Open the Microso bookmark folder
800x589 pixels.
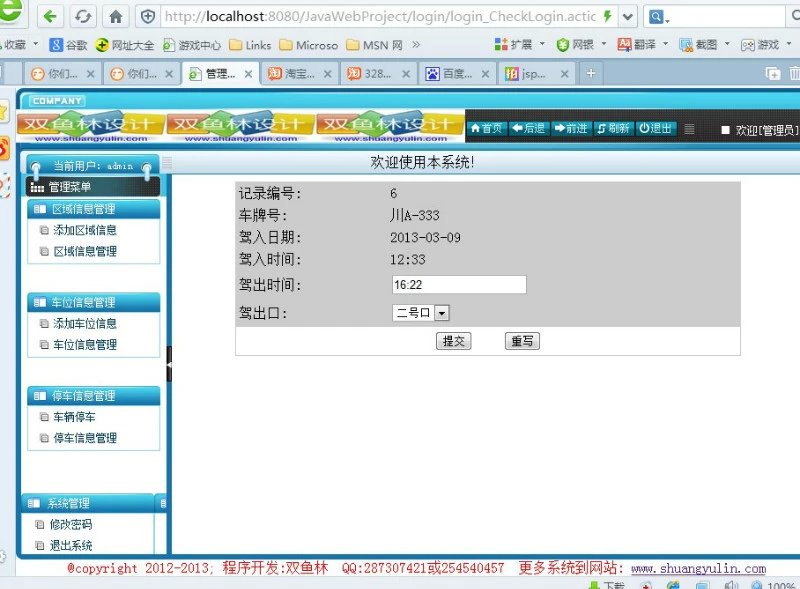[x=309, y=45]
